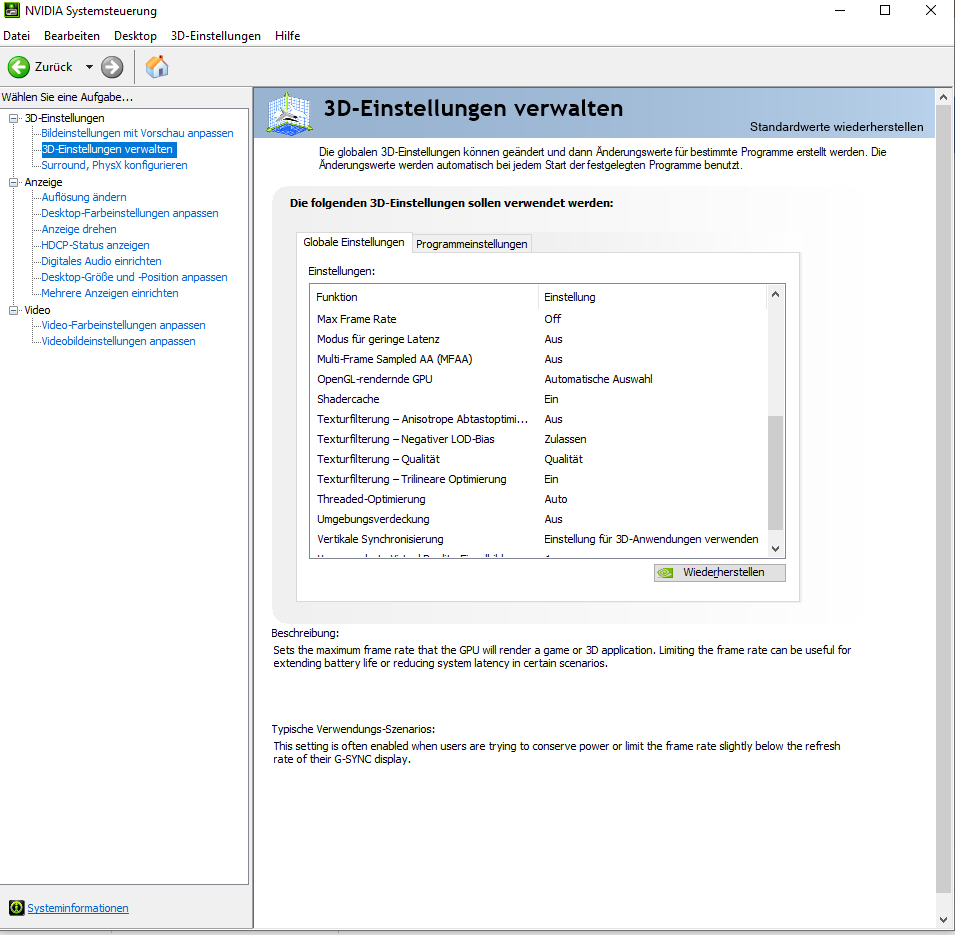Click the Funktion column header

(x=425, y=297)
